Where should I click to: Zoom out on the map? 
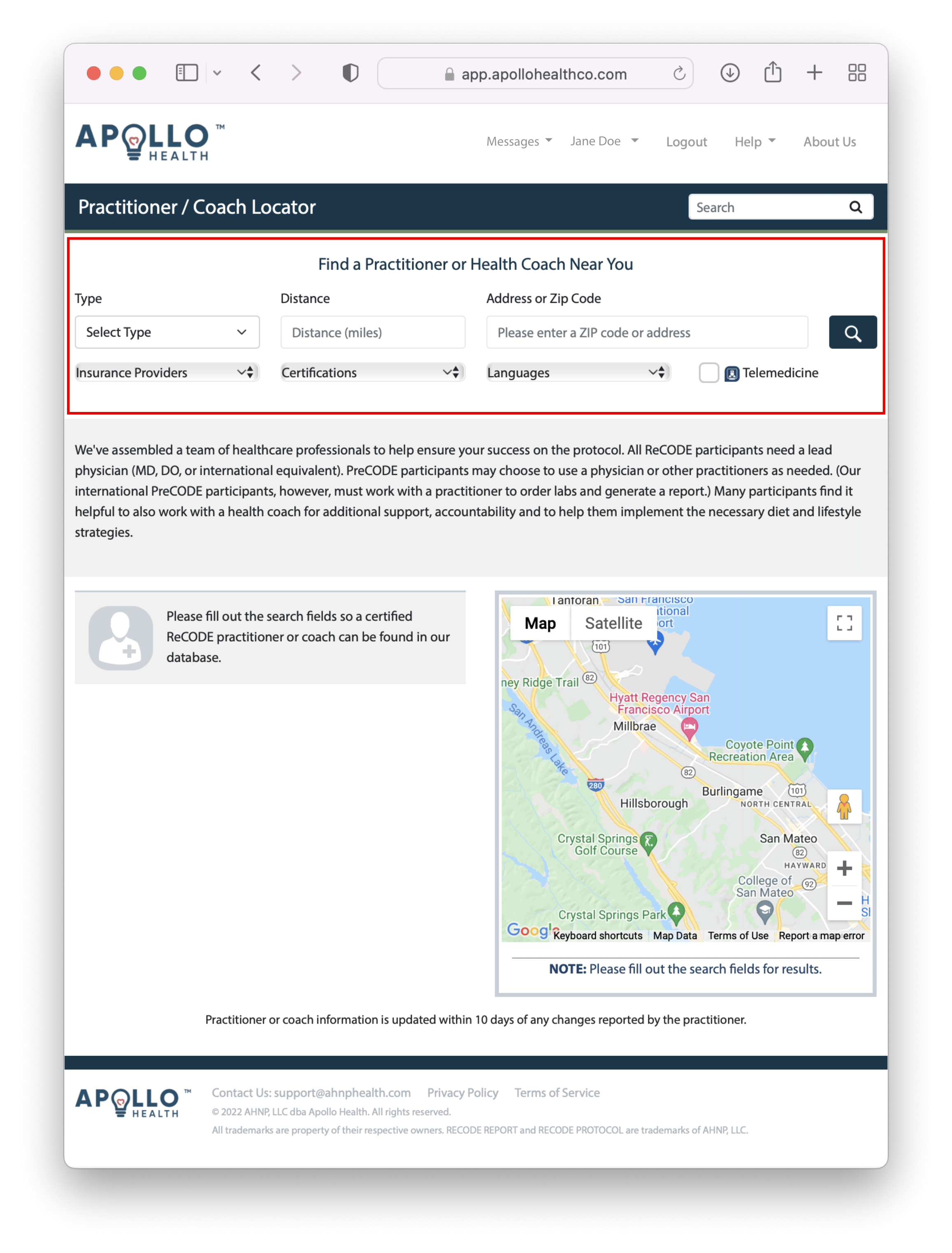844,903
